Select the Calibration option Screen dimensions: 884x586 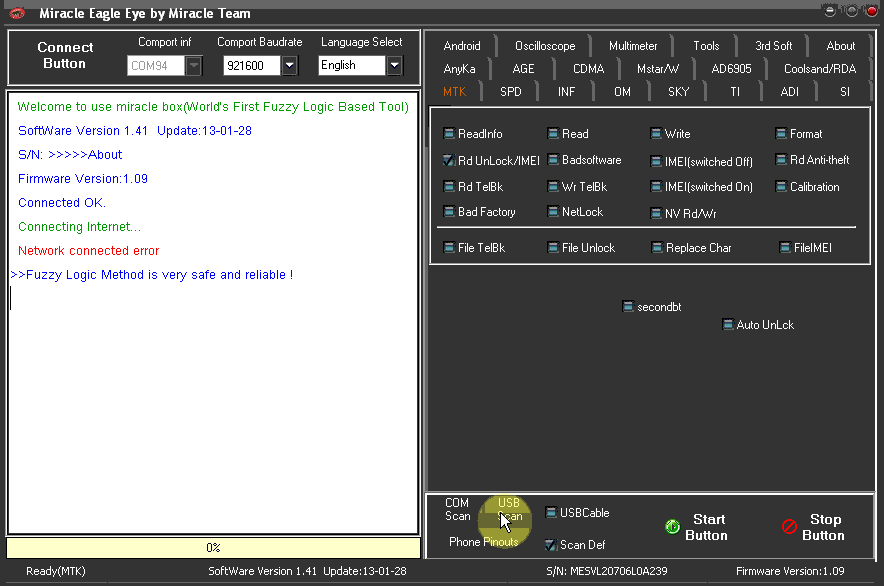click(807, 187)
